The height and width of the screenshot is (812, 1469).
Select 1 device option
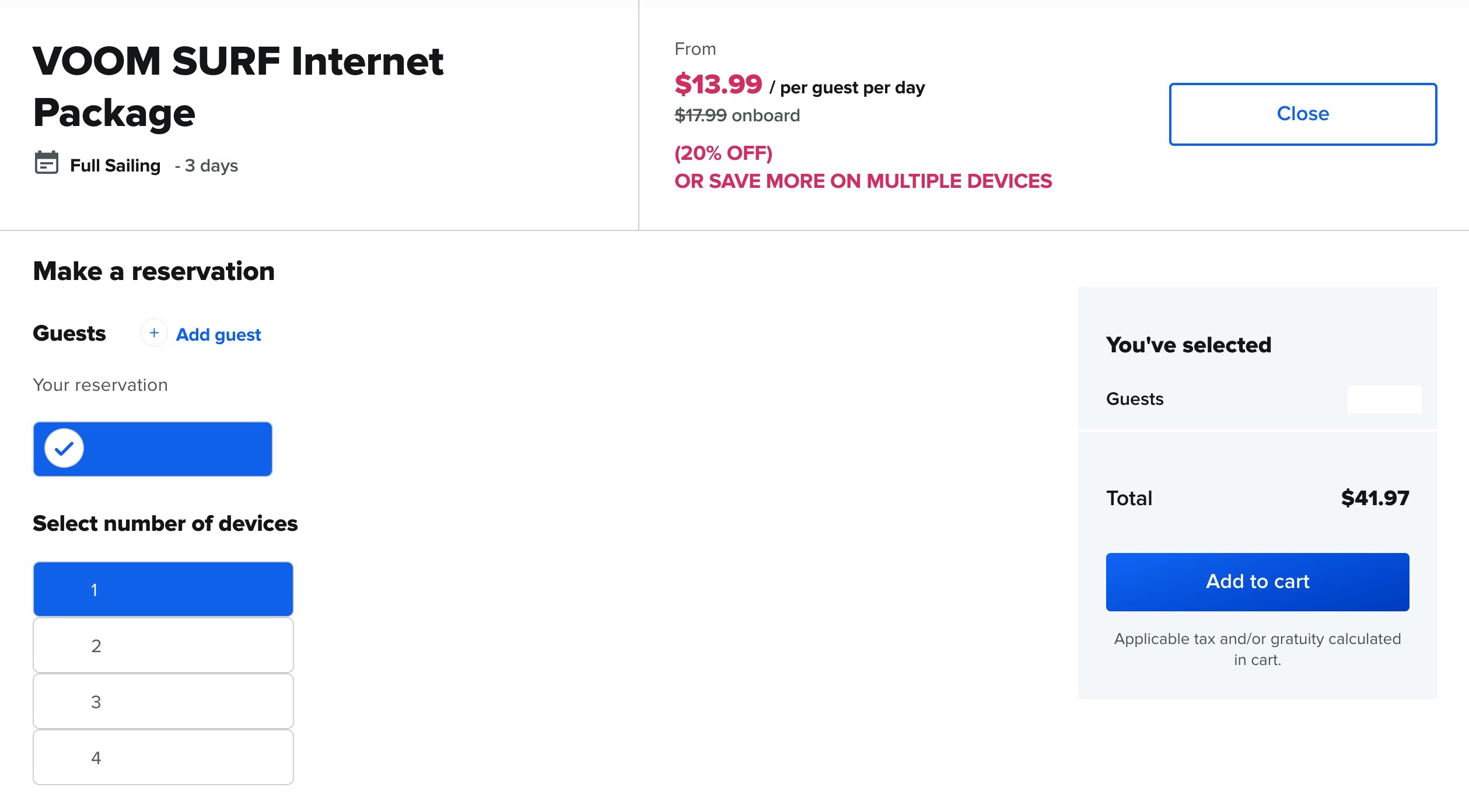(163, 589)
